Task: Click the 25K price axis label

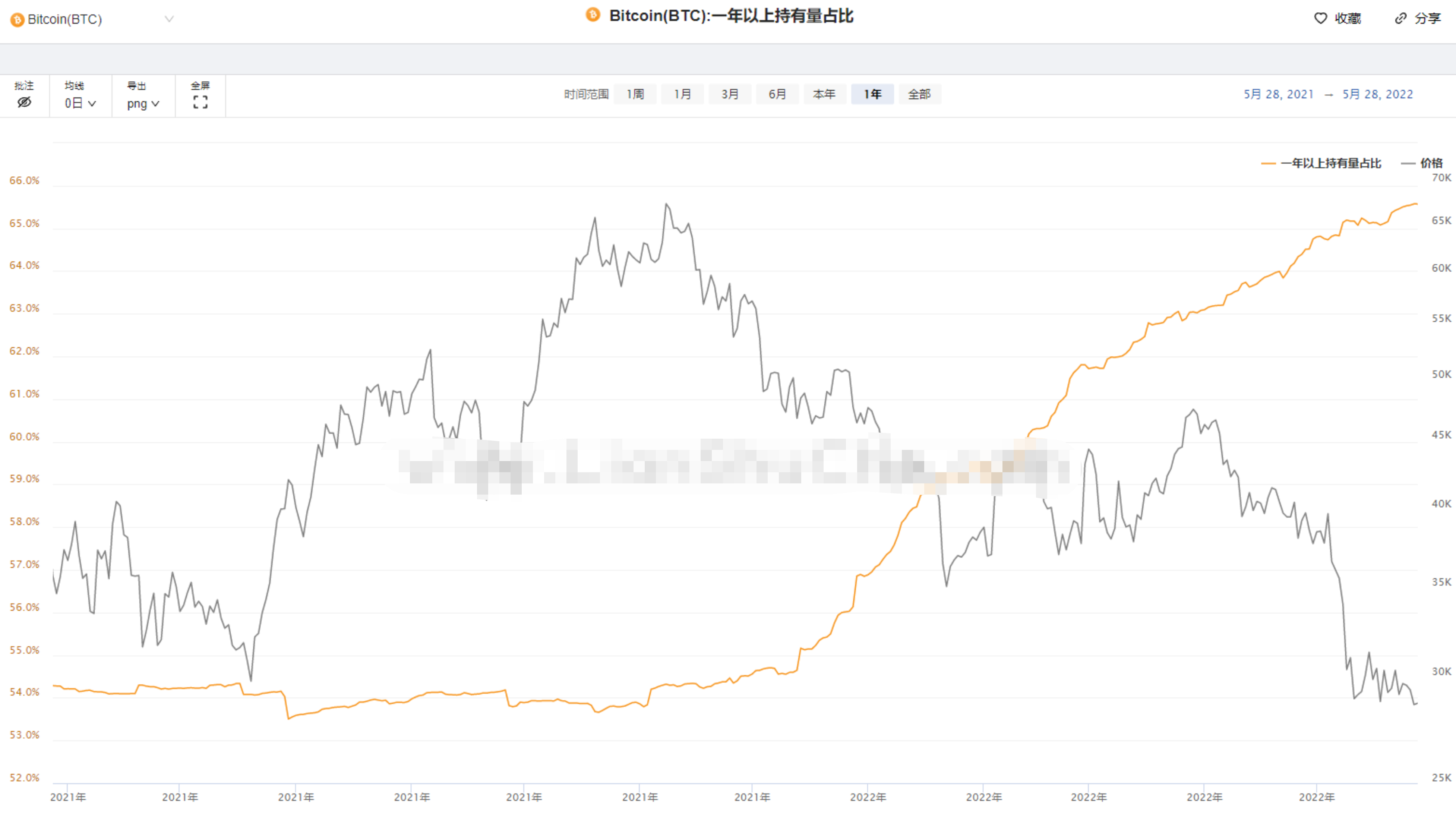Action: click(x=1441, y=777)
